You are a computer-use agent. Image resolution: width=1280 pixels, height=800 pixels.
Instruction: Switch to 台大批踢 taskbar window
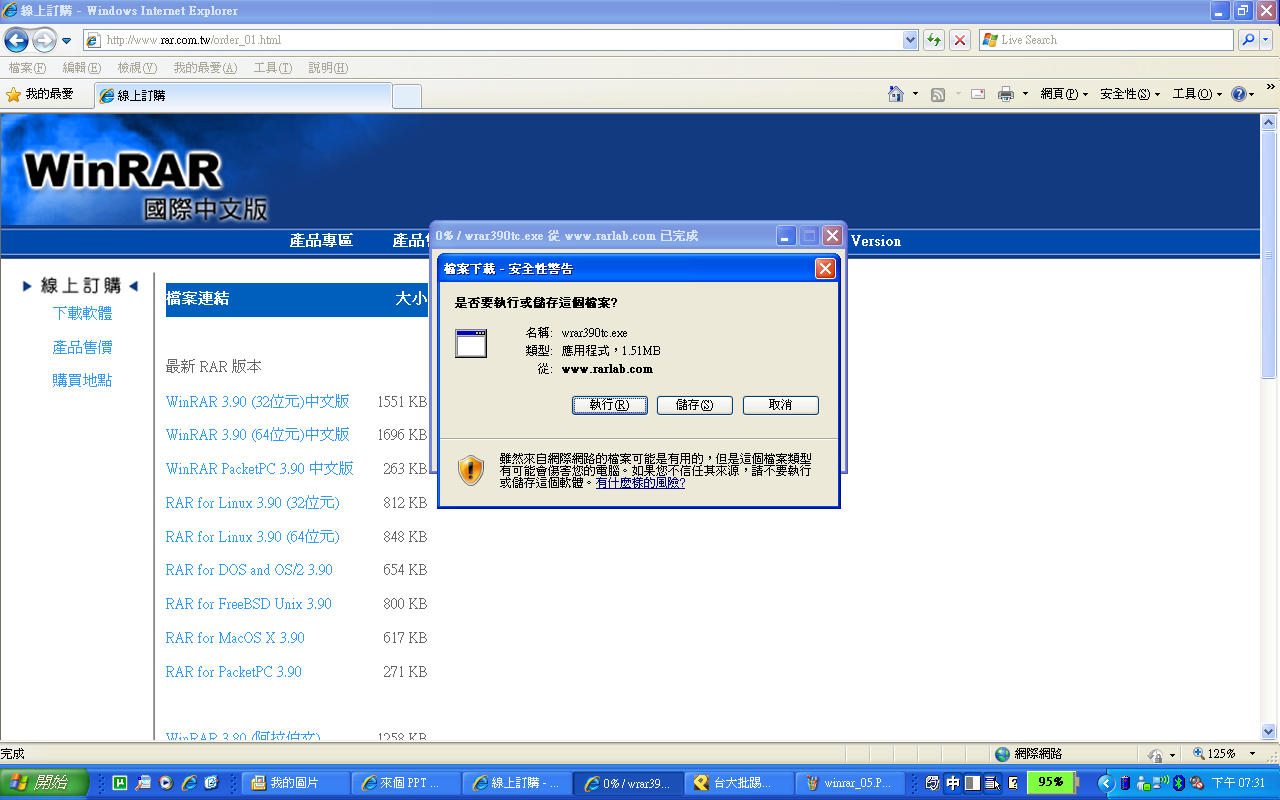point(739,783)
